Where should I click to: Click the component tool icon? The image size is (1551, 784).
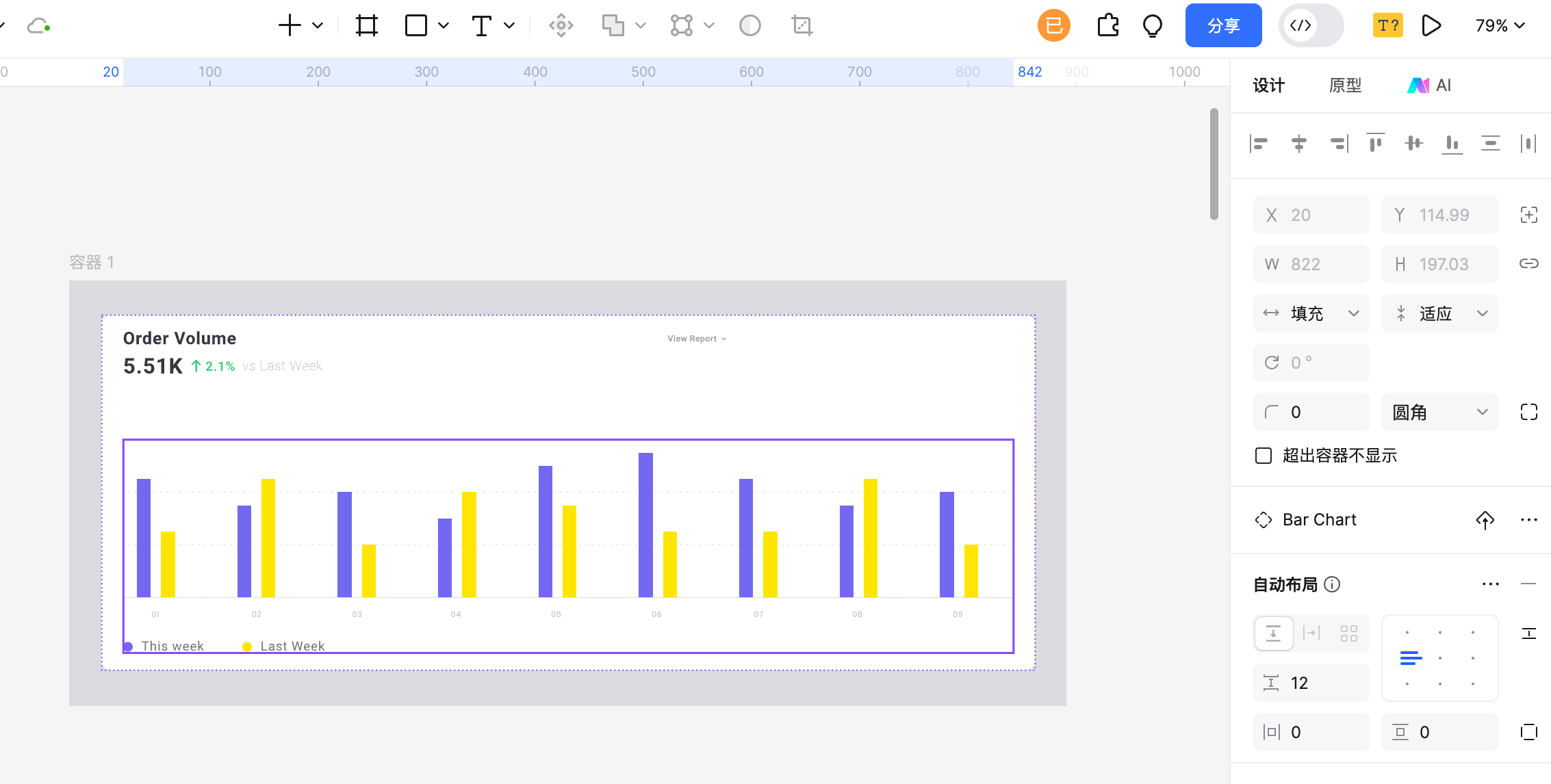coord(561,26)
